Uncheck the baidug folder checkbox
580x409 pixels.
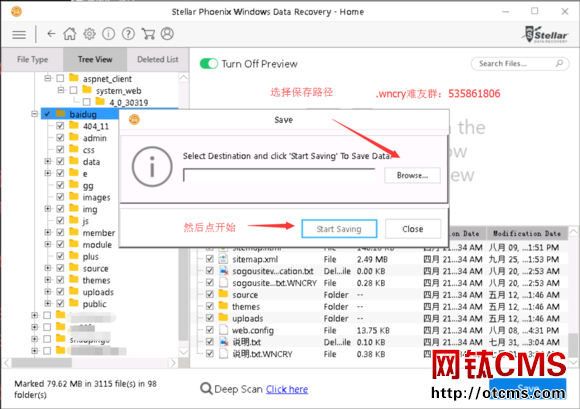47,114
